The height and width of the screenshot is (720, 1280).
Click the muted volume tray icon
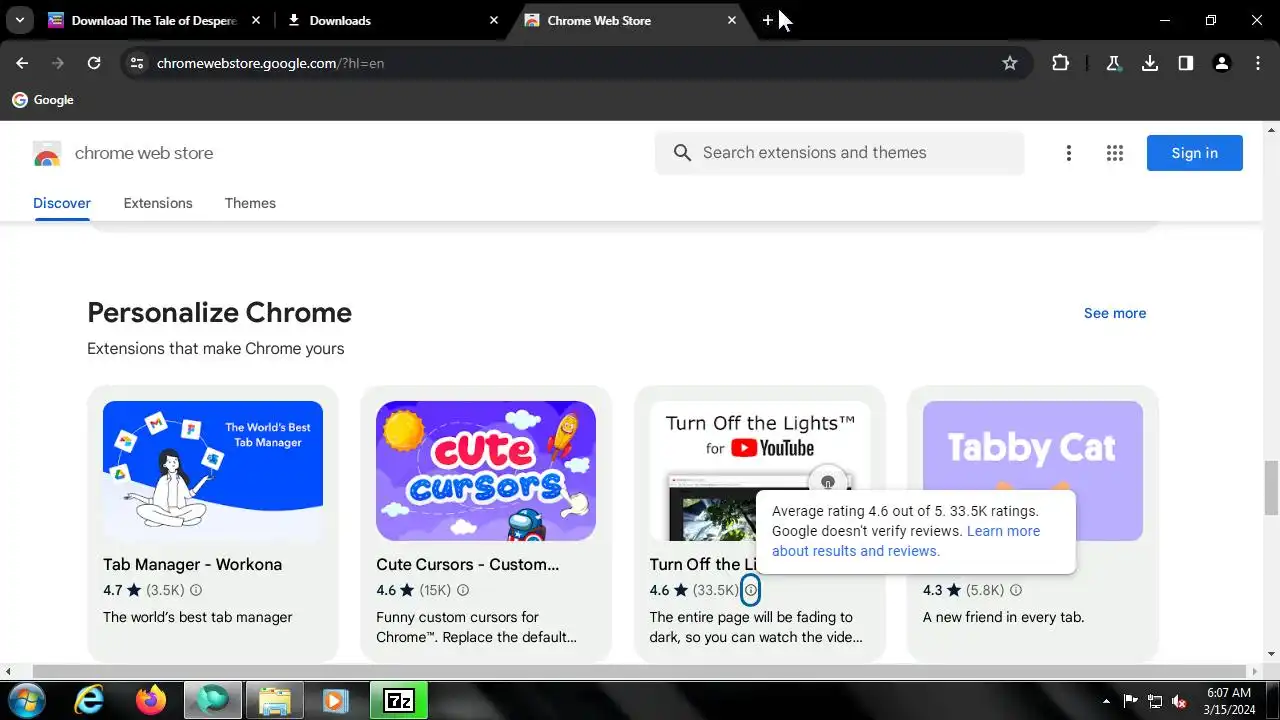[1180, 701]
